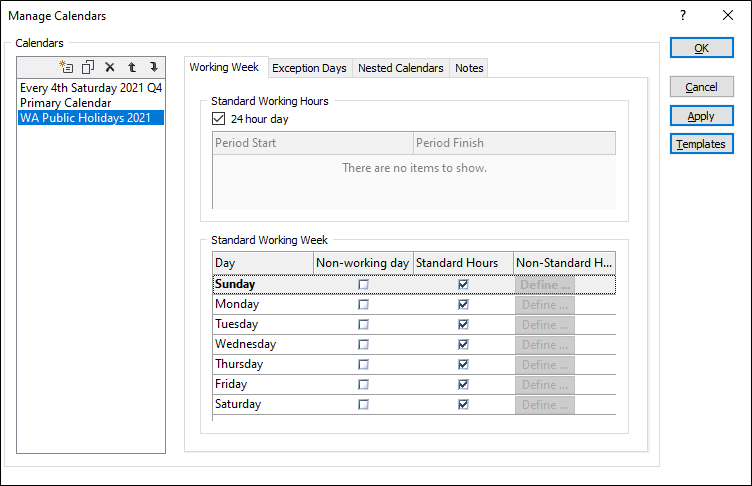Open the Nested Calendars tab
This screenshot has height=486, width=752.
click(x=400, y=68)
